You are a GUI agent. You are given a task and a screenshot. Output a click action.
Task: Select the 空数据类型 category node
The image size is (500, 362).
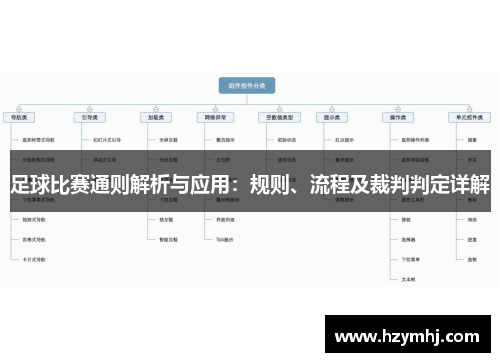click(x=279, y=118)
